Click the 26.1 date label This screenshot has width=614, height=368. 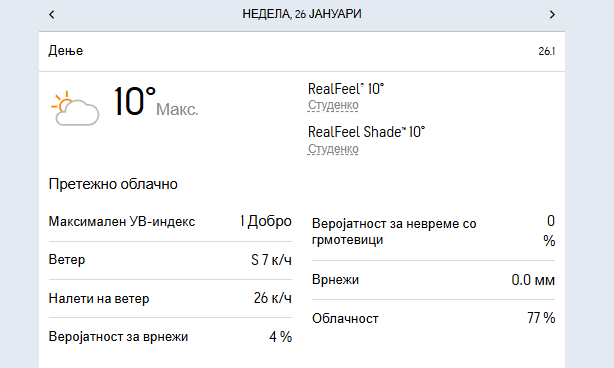click(x=547, y=51)
